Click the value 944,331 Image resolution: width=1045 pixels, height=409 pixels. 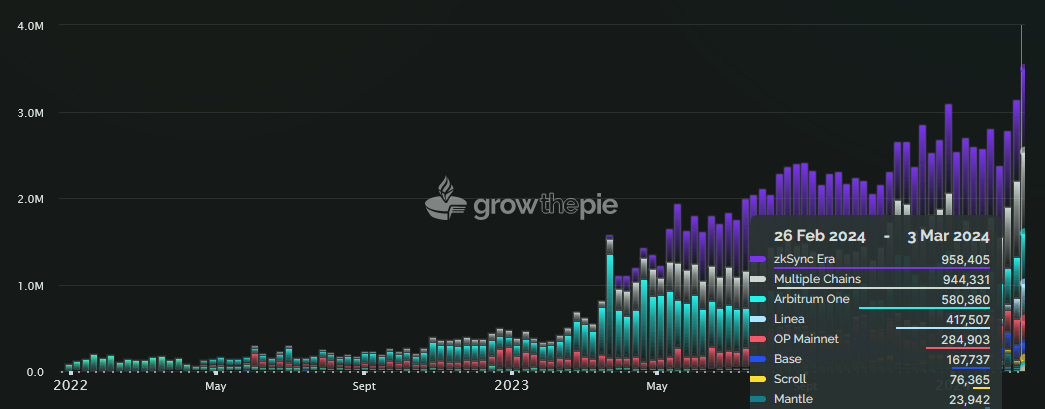pos(966,280)
